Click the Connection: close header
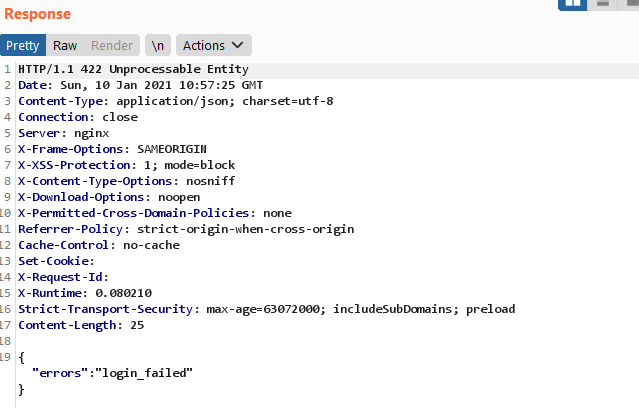 coord(78,117)
